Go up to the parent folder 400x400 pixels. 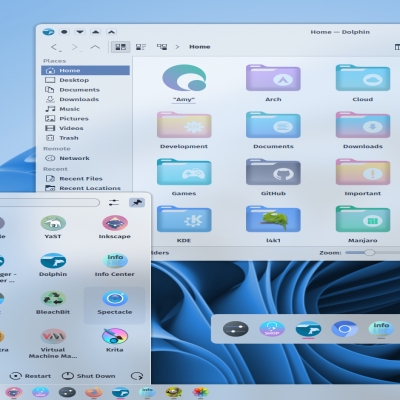[x=95, y=47]
